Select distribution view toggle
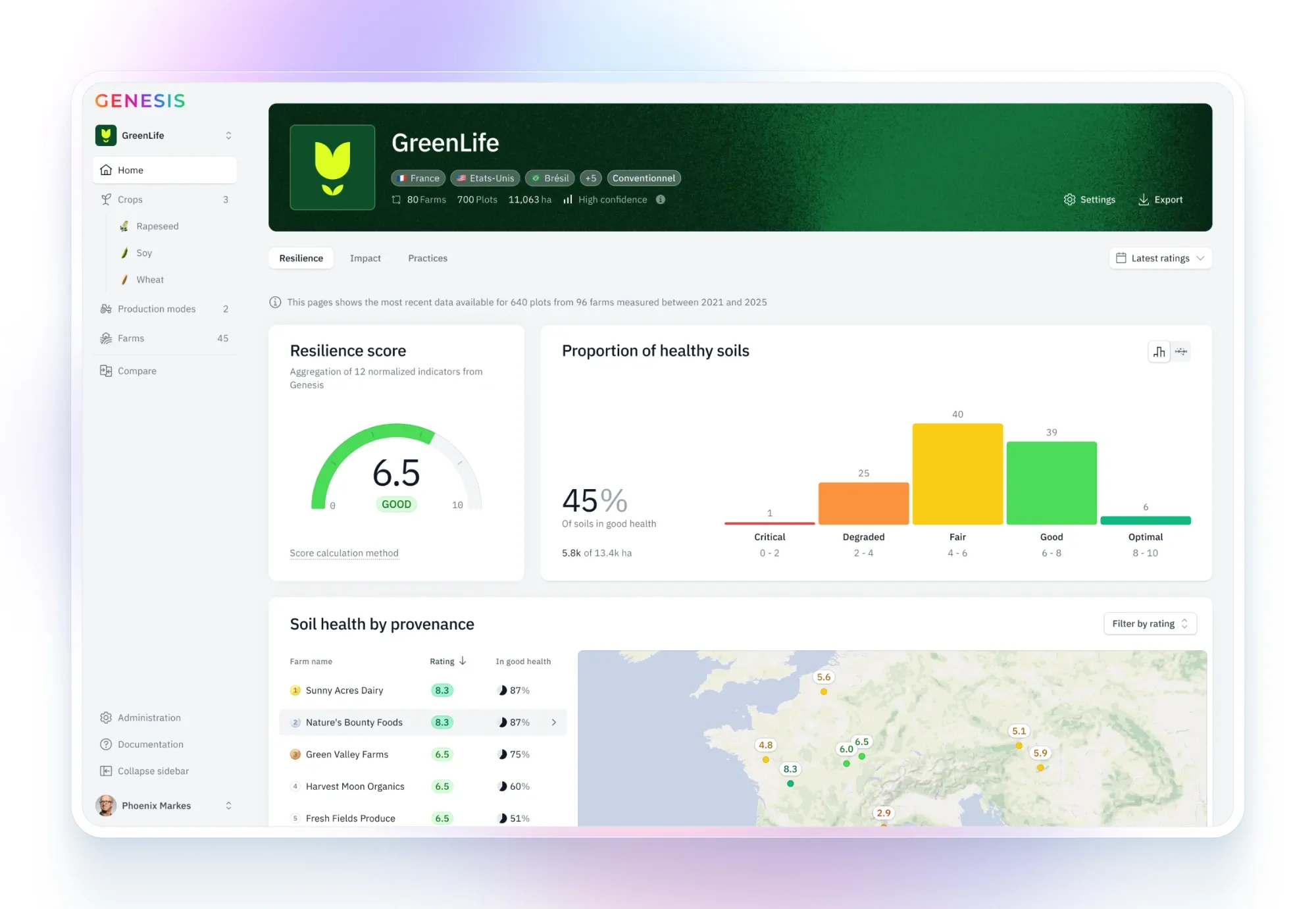The width and height of the screenshot is (1316, 909). (x=1182, y=352)
